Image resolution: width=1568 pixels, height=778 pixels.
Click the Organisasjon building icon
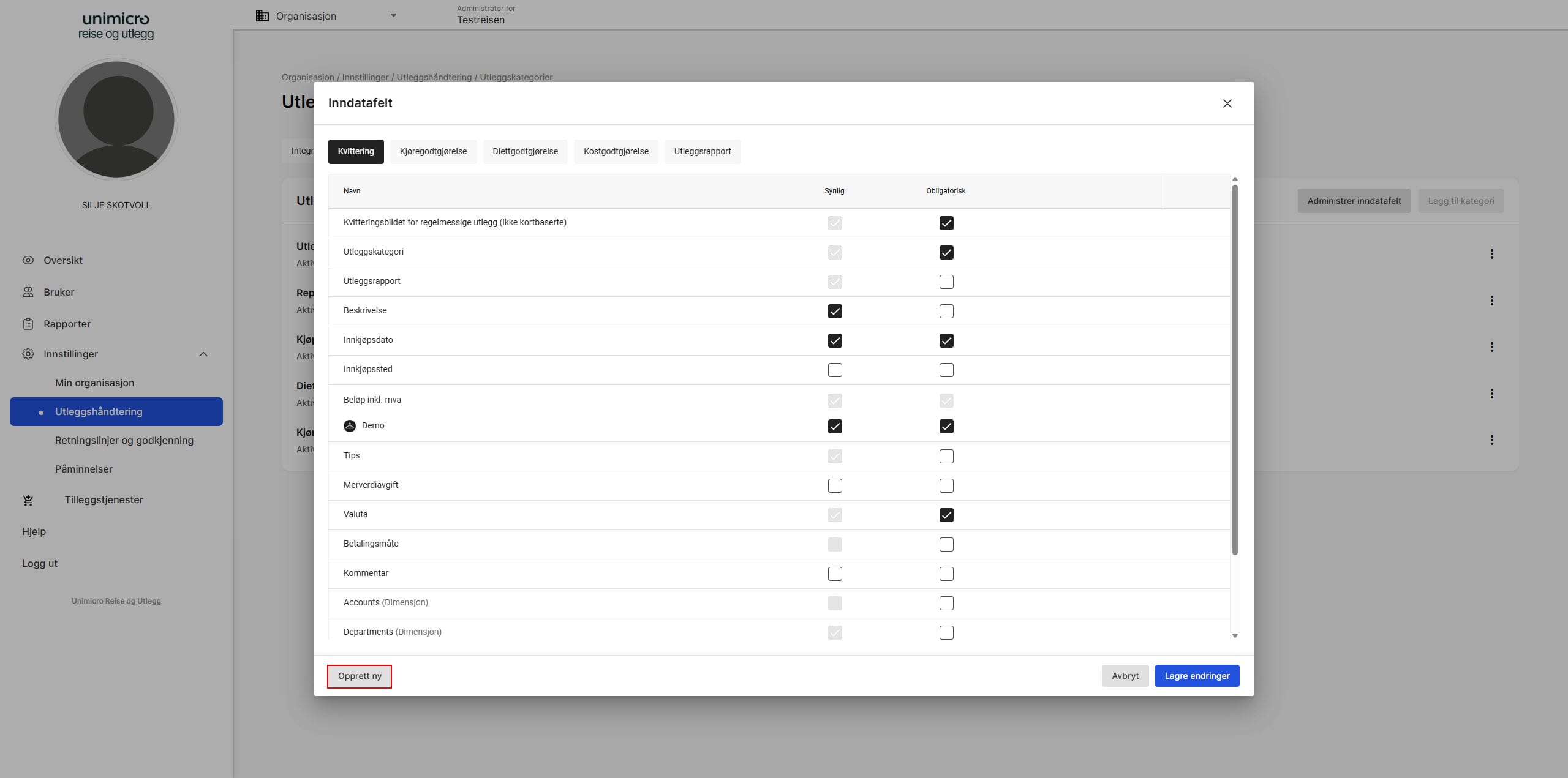tap(262, 16)
